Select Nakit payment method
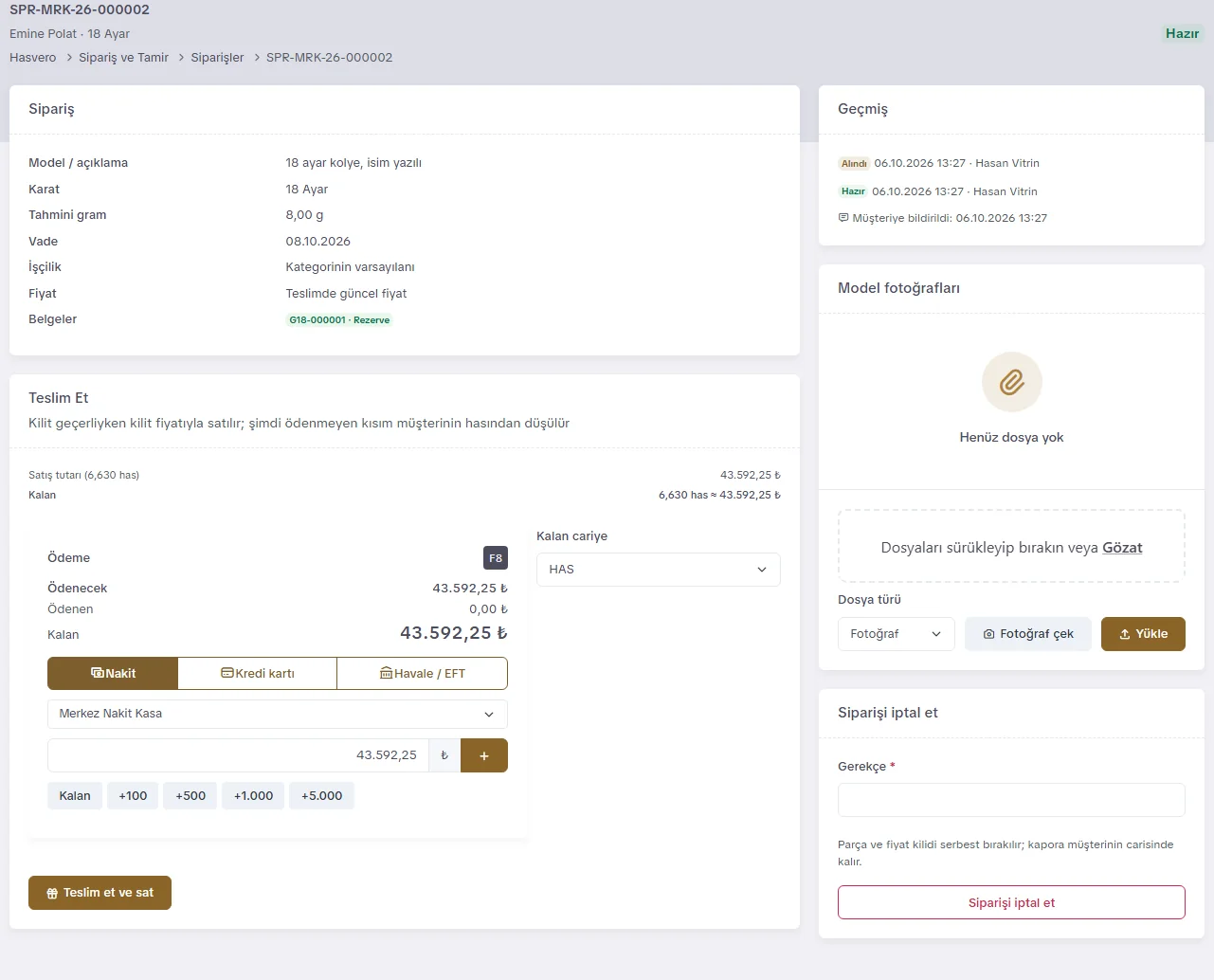This screenshot has width=1214, height=980. click(x=113, y=674)
